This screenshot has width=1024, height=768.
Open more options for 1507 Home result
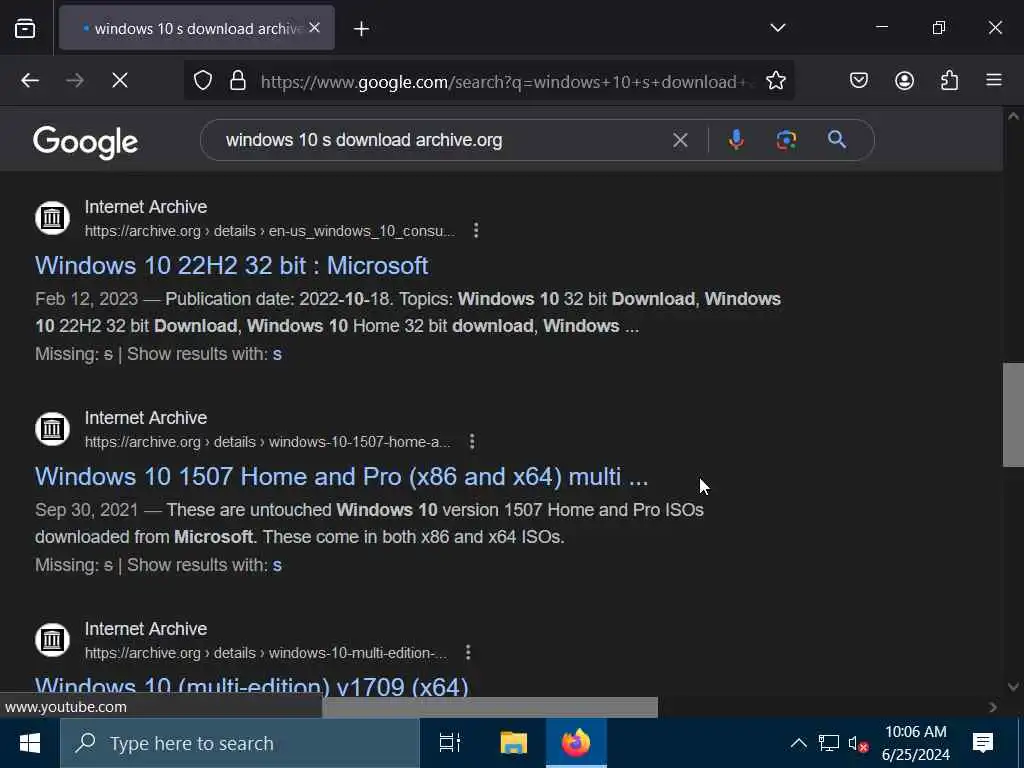click(x=472, y=442)
